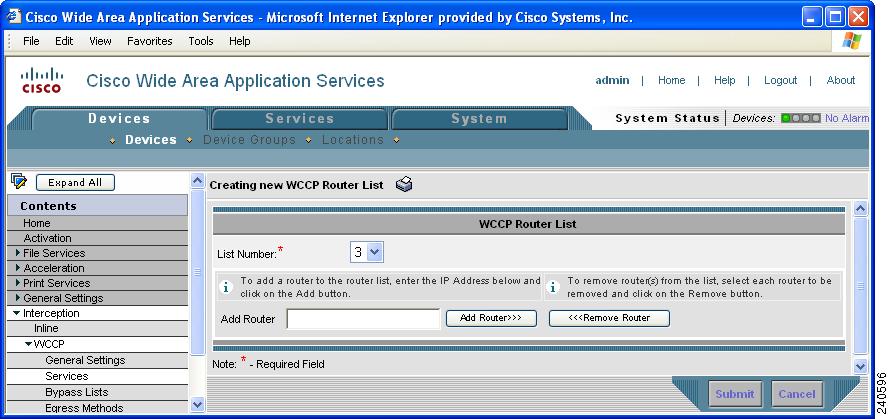Image resolution: width=890 pixels, height=419 pixels.
Task: Open the Tools menu
Action: pos(201,41)
